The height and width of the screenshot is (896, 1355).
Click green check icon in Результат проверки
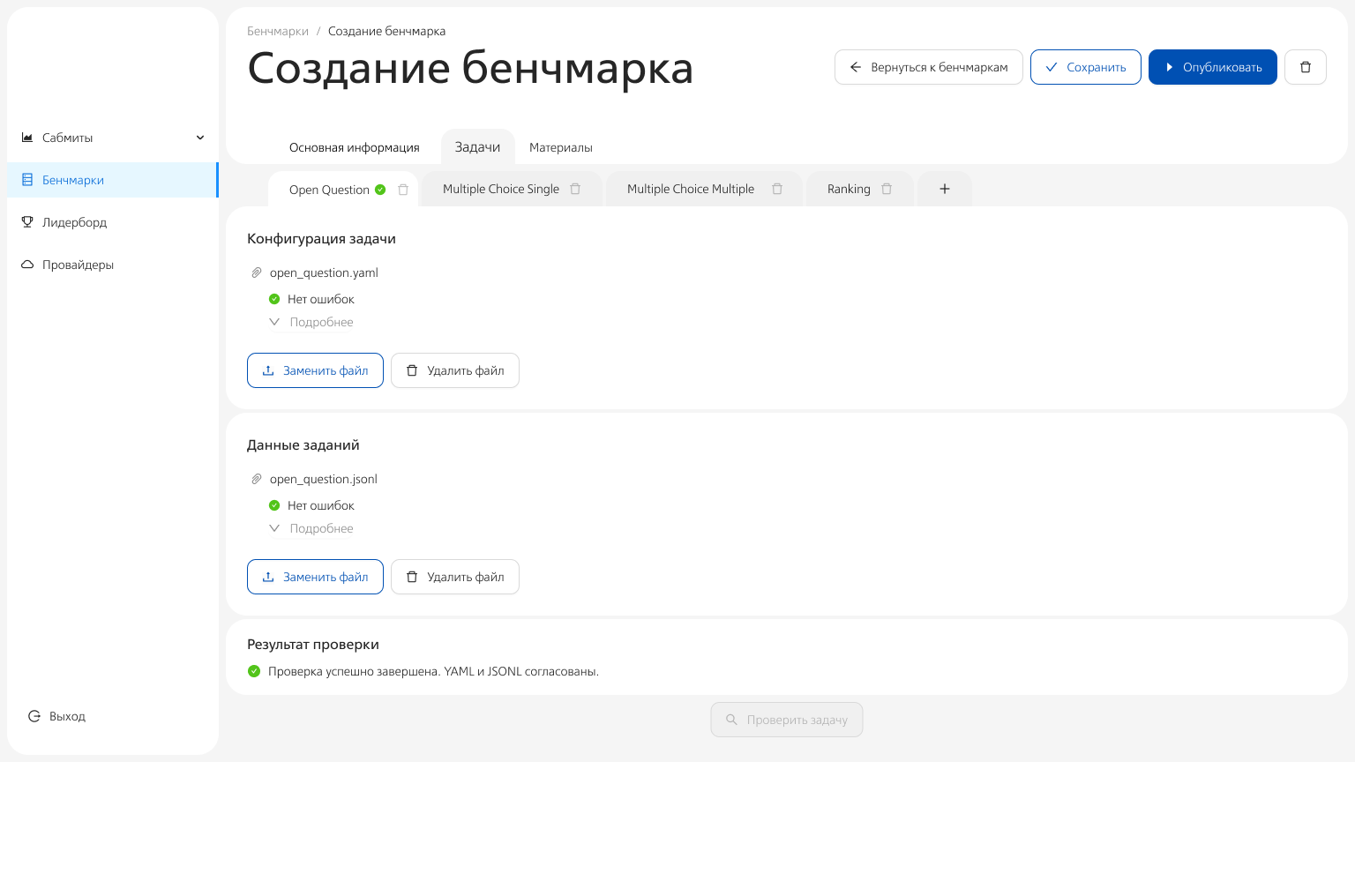pos(254,671)
